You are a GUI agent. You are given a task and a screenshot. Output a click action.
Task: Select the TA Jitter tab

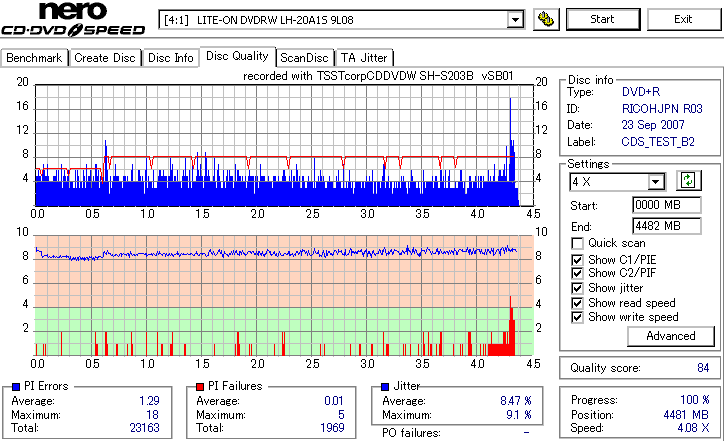click(x=364, y=58)
